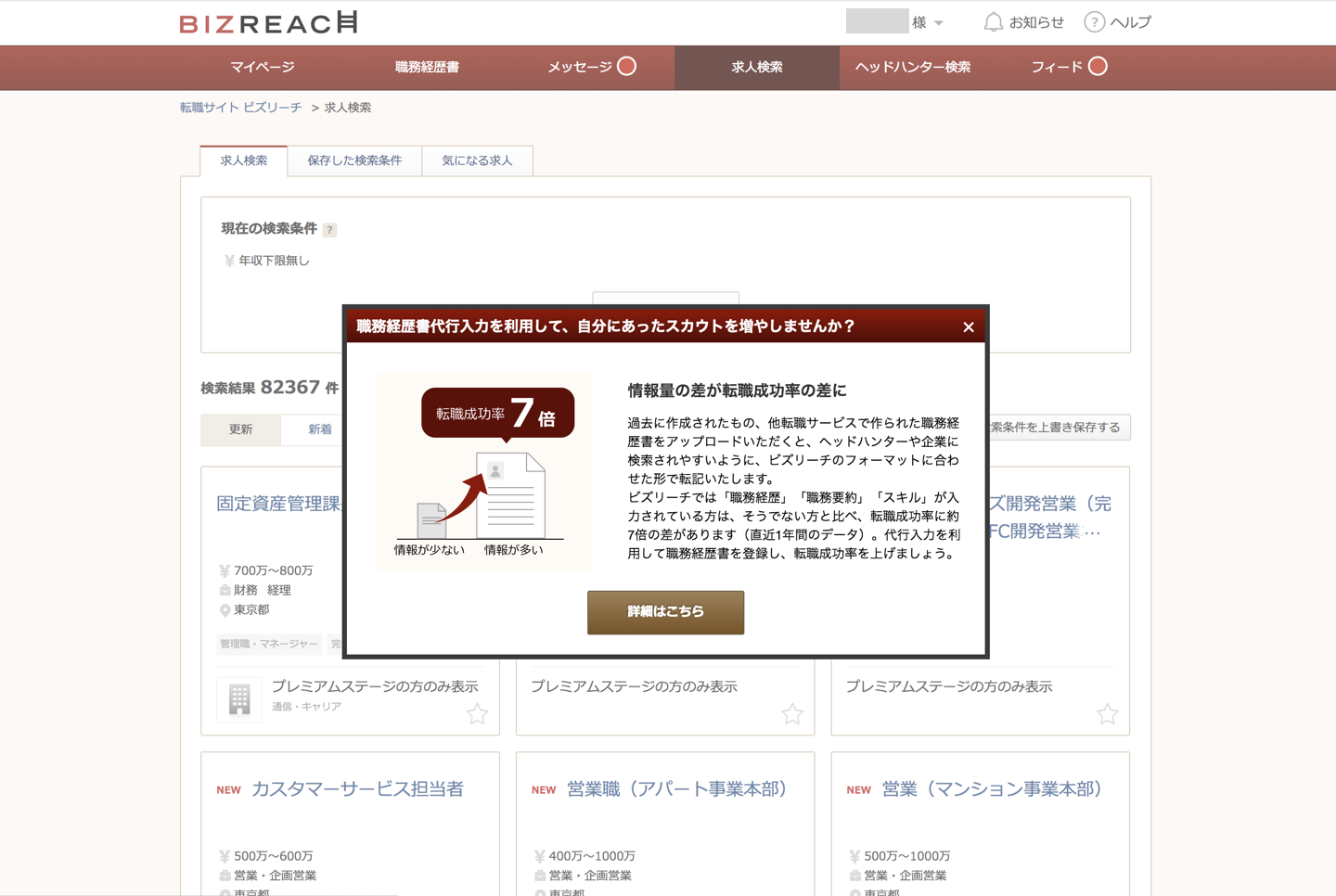Click the メッセージ notification circle badge
Image resolution: width=1336 pixels, height=896 pixels.
627,66
